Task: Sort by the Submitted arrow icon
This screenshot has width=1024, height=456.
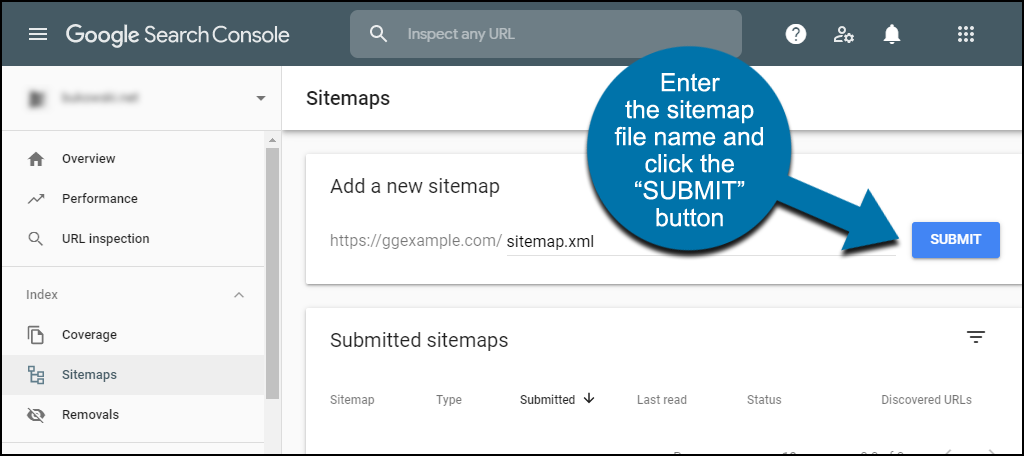Action: [589, 399]
